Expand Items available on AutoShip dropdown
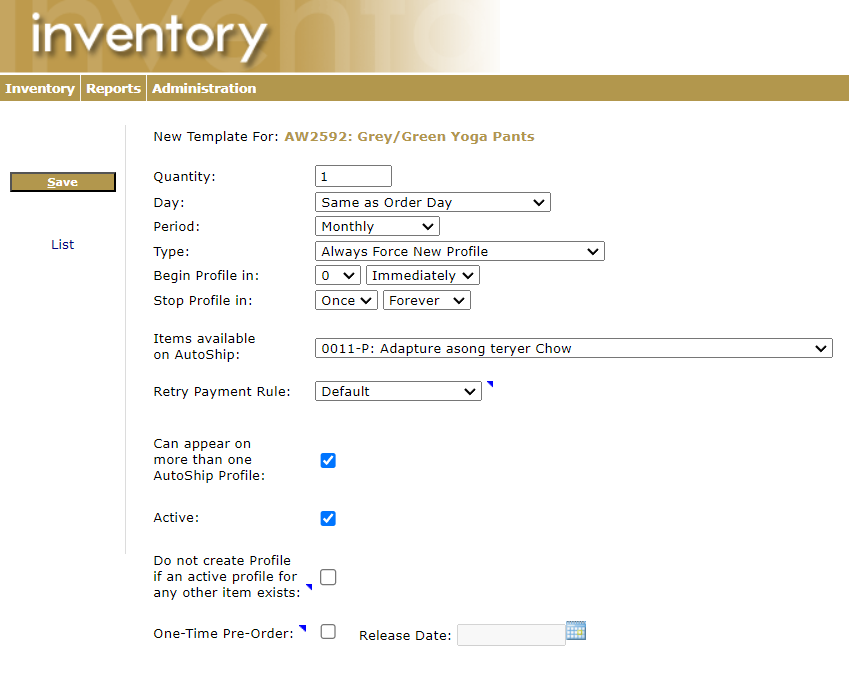The width and height of the screenshot is (849, 675). (x=573, y=349)
